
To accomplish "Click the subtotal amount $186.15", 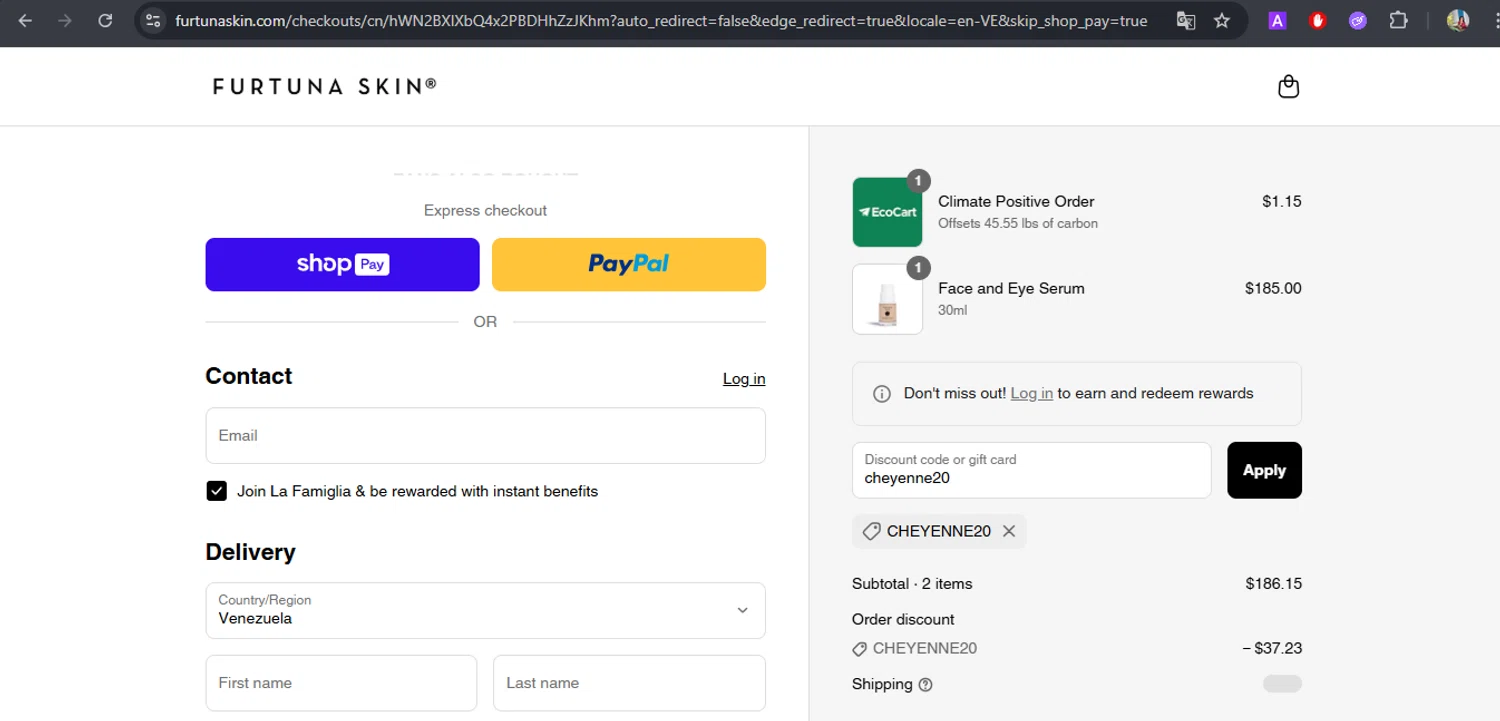I will click(1273, 583).
